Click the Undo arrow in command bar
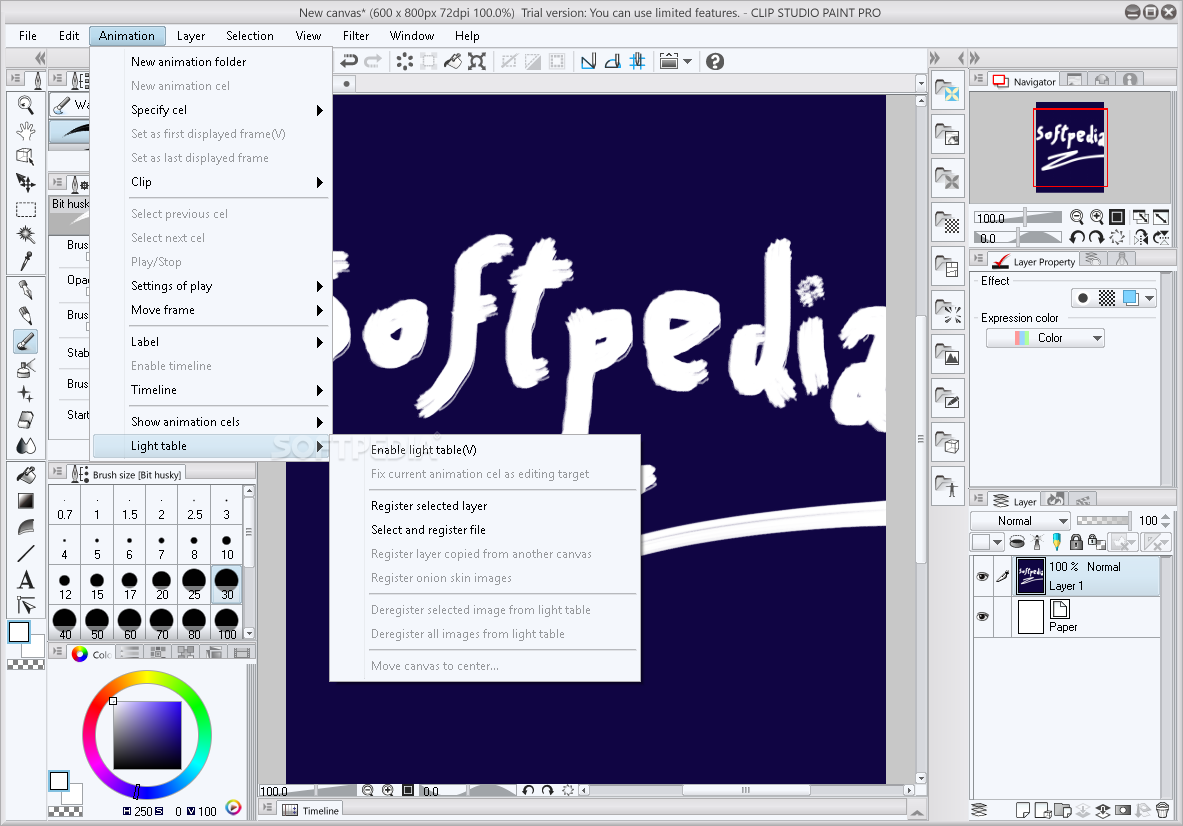Screen dimensions: 1183x826 [x=349, y=61]
